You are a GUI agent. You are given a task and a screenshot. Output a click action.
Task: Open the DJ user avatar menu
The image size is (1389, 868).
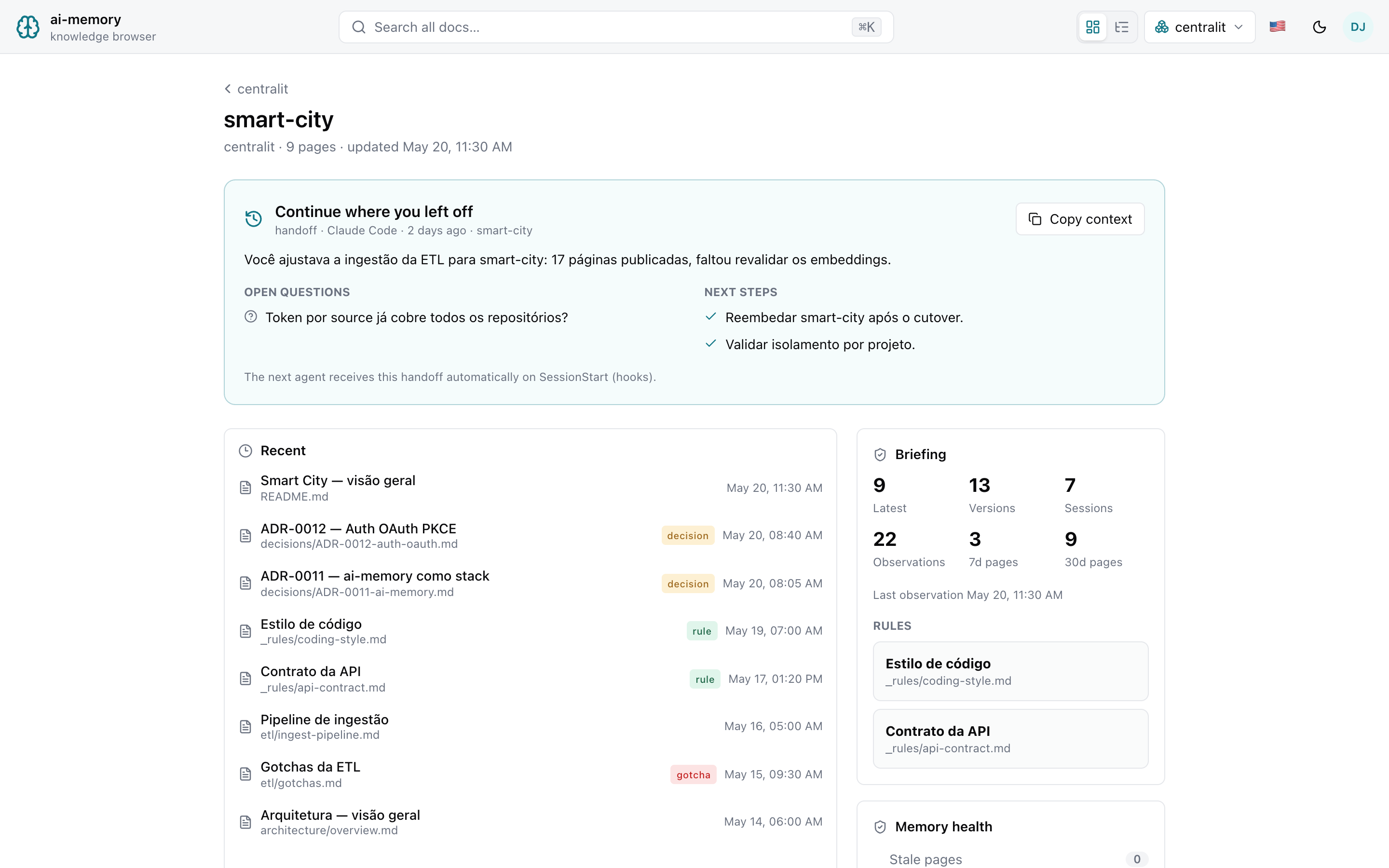coord(1358,27)
